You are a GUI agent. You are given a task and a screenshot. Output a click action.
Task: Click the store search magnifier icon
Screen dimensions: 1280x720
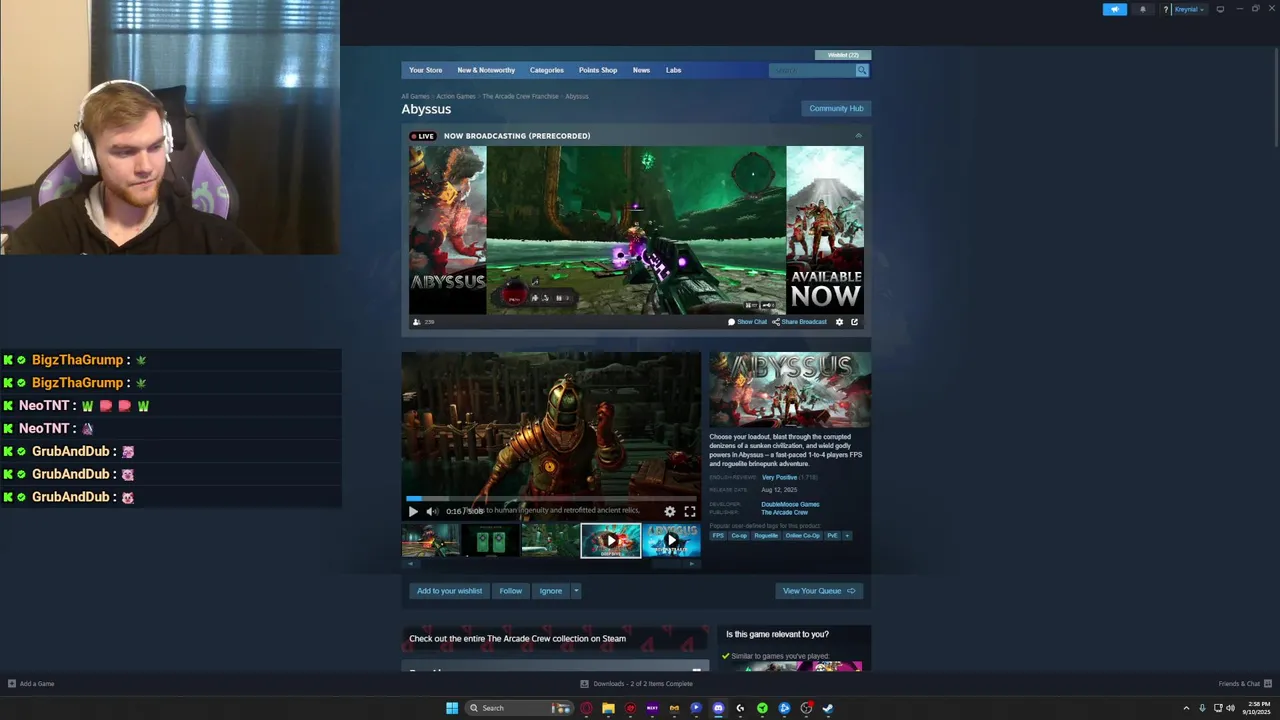point(862,70)
